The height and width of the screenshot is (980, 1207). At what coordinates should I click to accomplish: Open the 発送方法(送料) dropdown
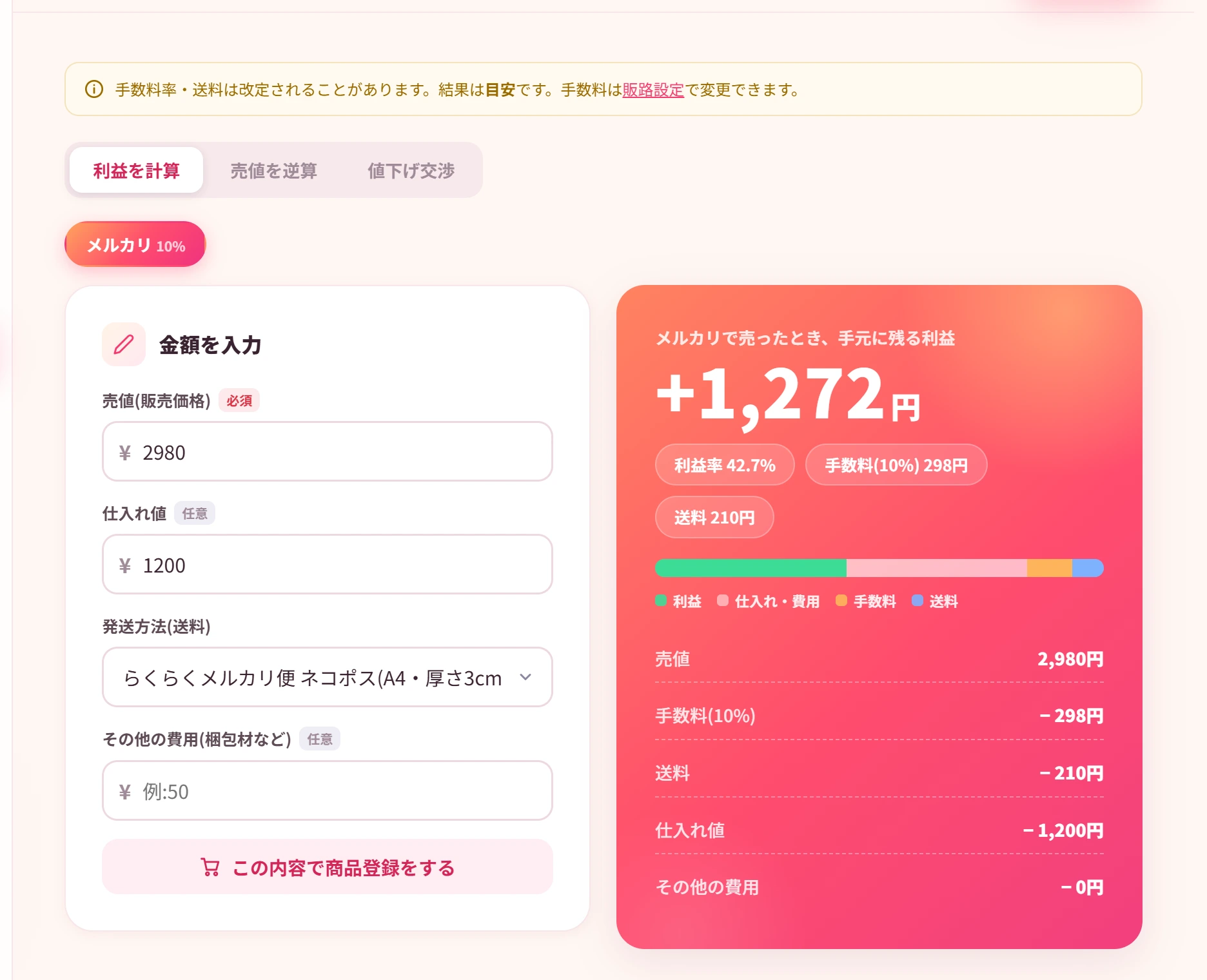click(x=328, y=678)
